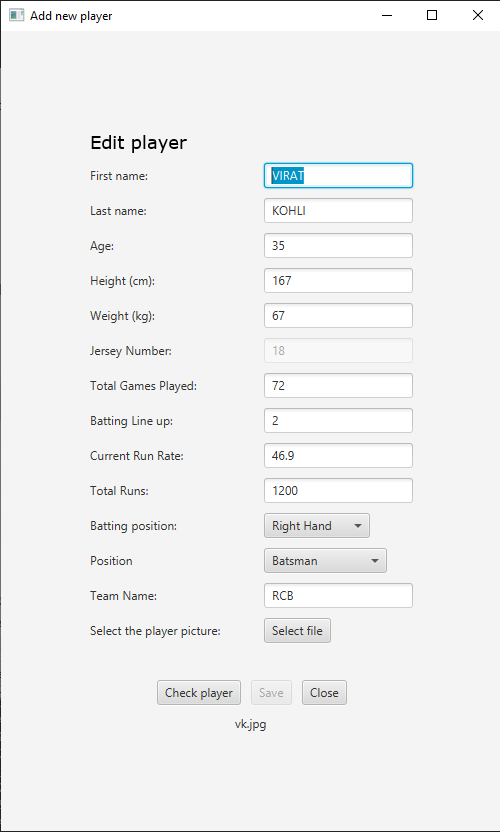Viewport: 500px width, 832px height.
Task: Click the Team Name field with RCB
Action: (339, 596)
